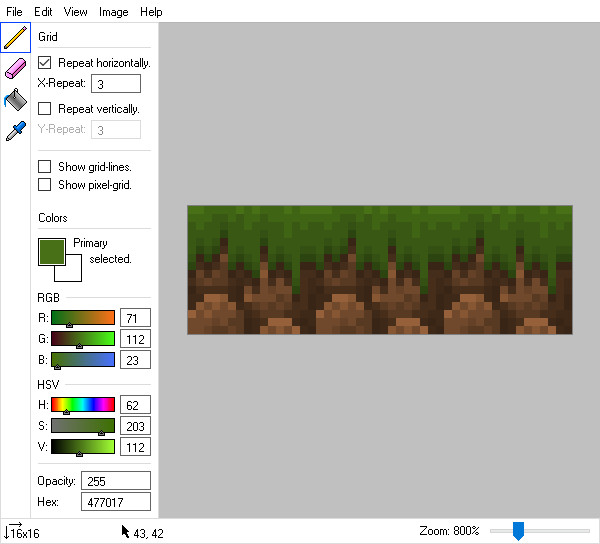Open the Help menu
600x544 pixels.
point(151,12)
